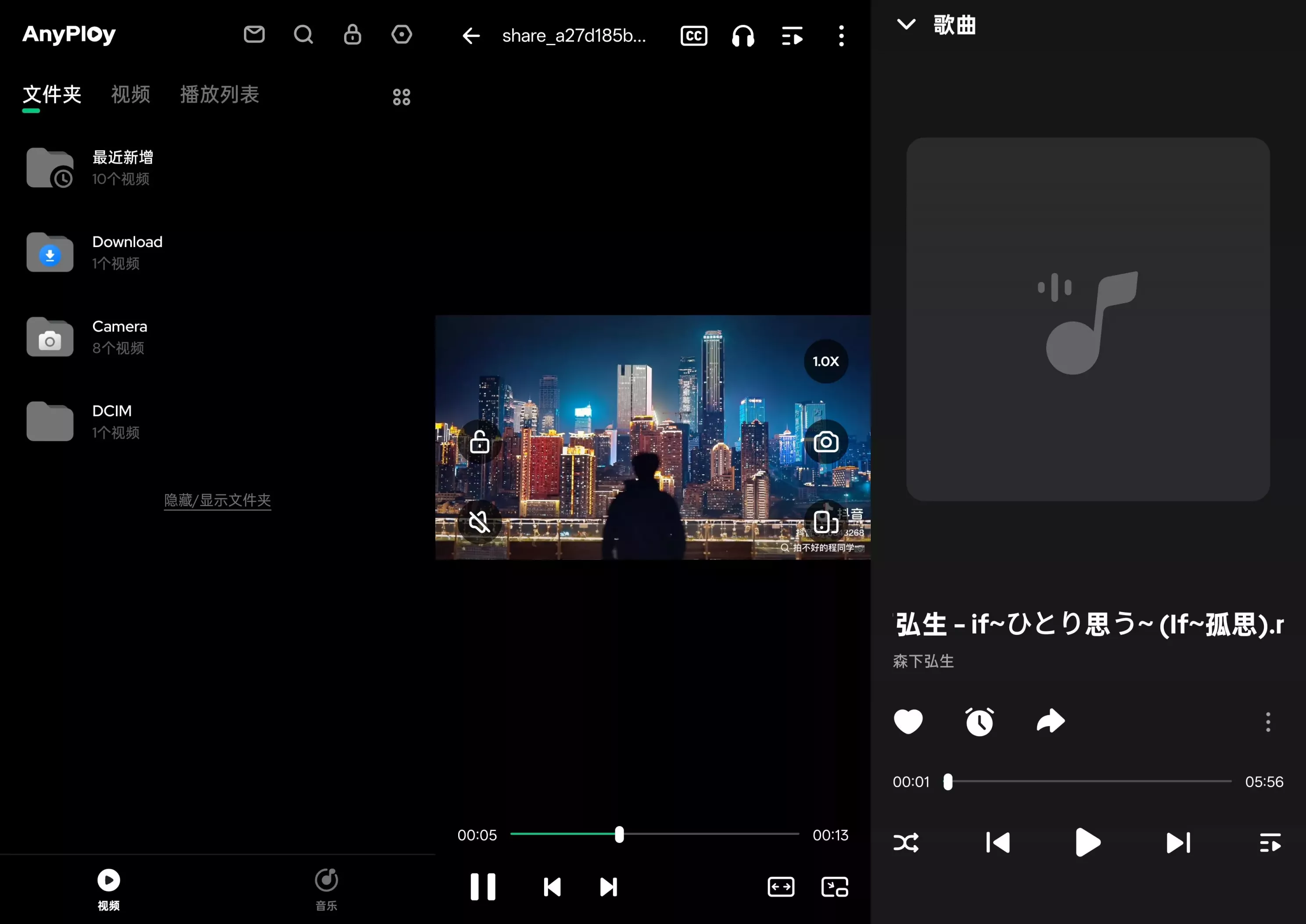This screenshot has width=1306, height=924.
Task: Click the 隐藏/显示文件夹 link
Action: [x=217, y=500]
